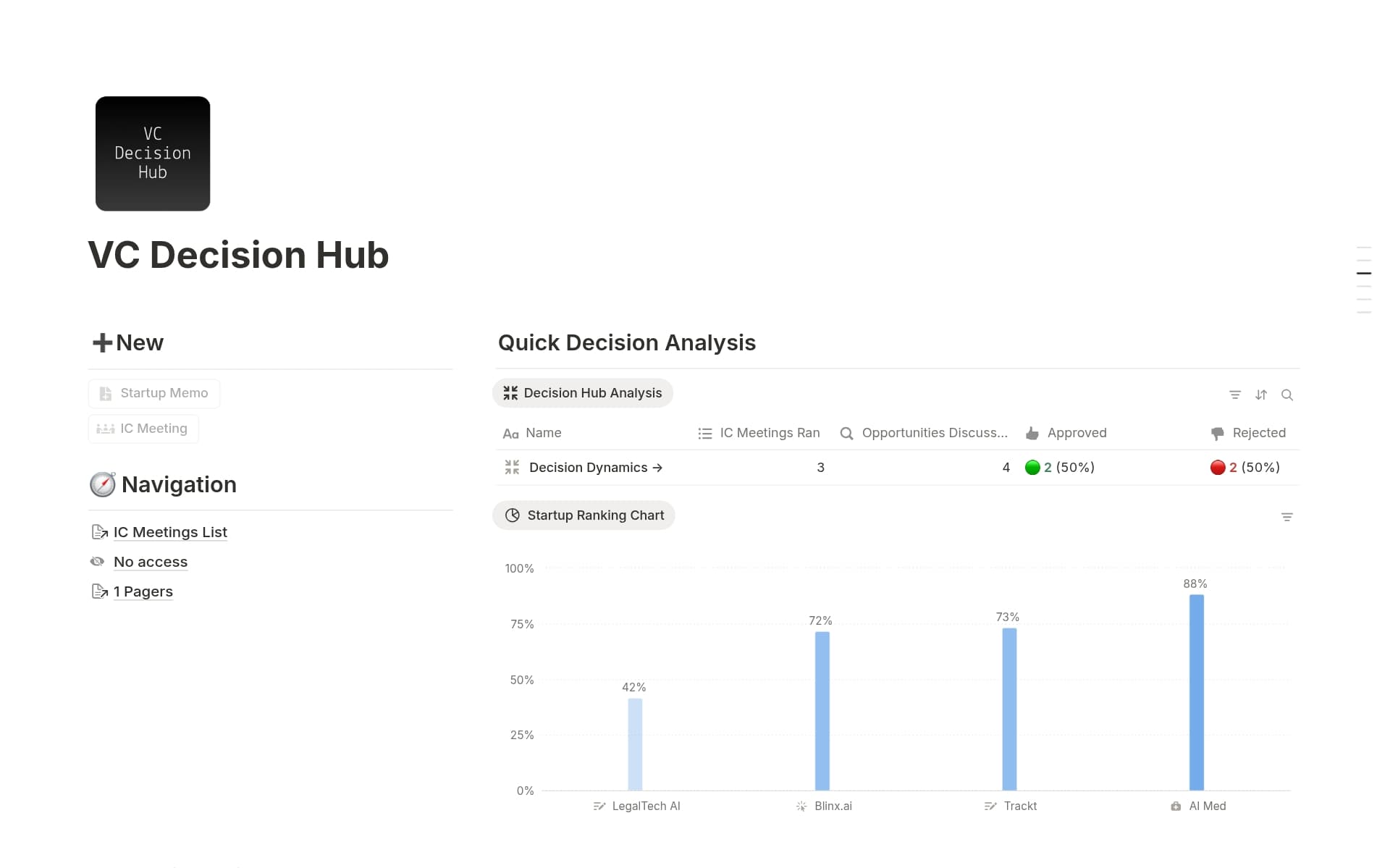Image resolution: width=1390 pixels, height=868 pixels.
Task: Click the thumbs-down Rejected column header
Action: click(1249, 433)
